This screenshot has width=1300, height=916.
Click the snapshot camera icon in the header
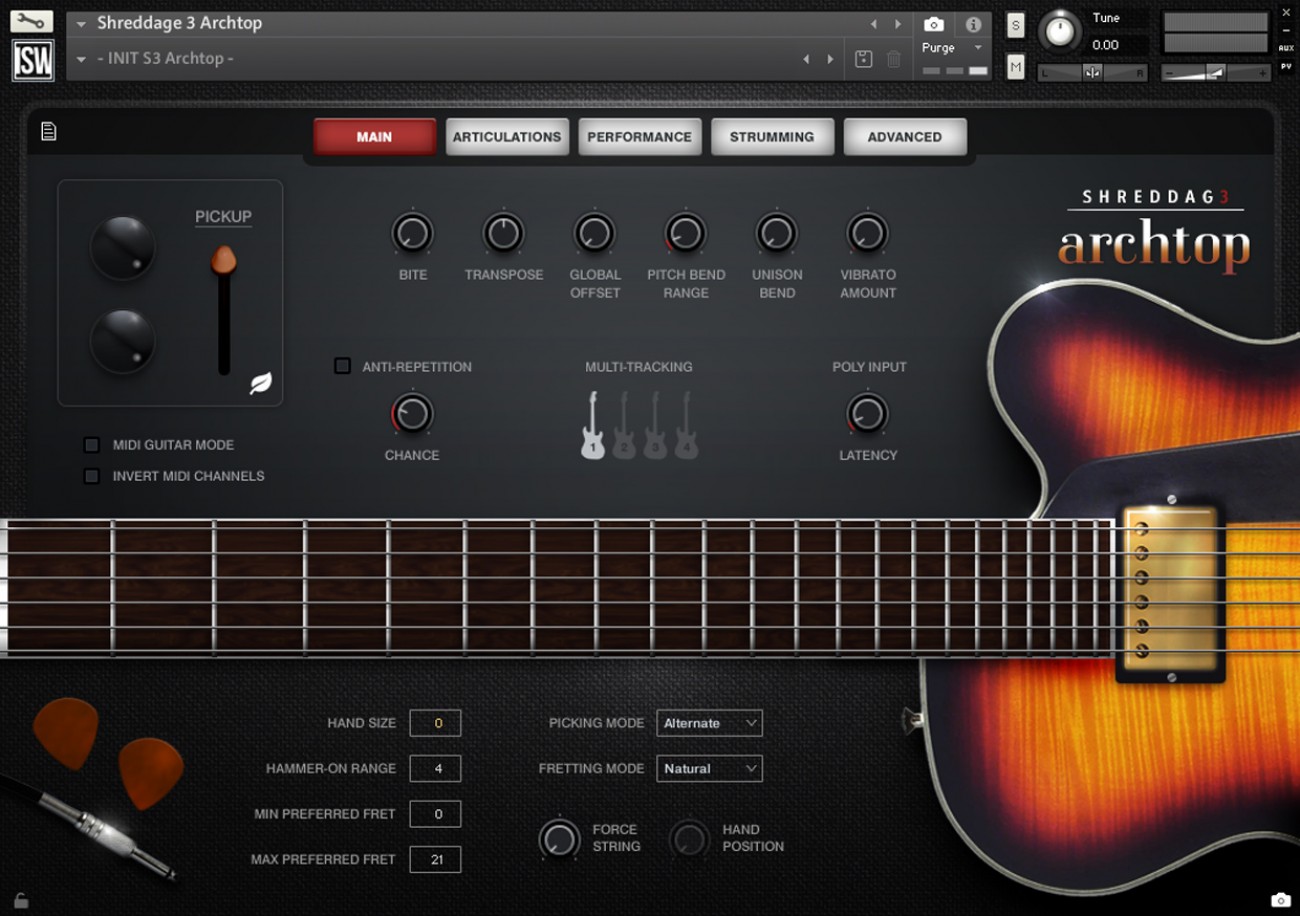click(x=934, y=26)
